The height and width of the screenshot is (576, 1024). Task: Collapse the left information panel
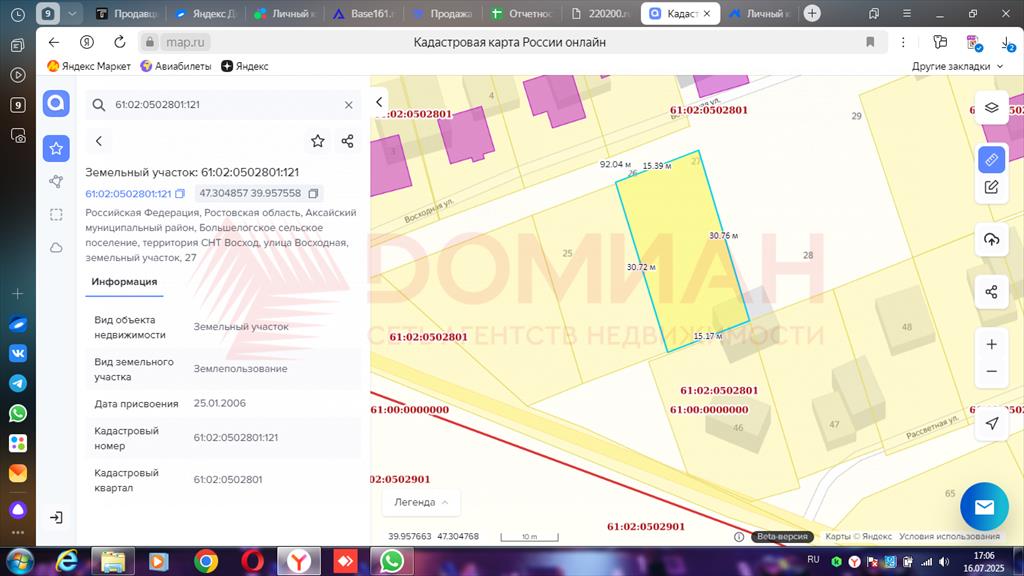click(x=380, y=102)
